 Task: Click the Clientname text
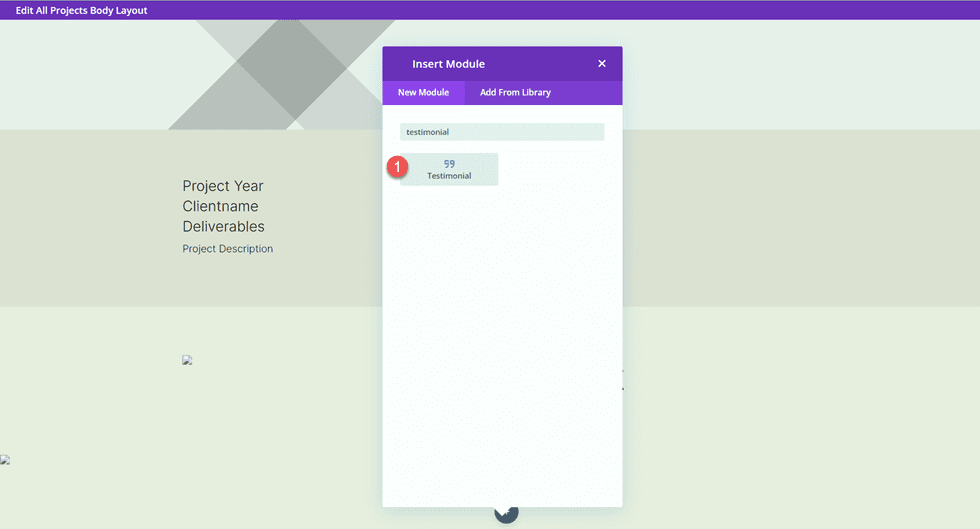(220, 206)
